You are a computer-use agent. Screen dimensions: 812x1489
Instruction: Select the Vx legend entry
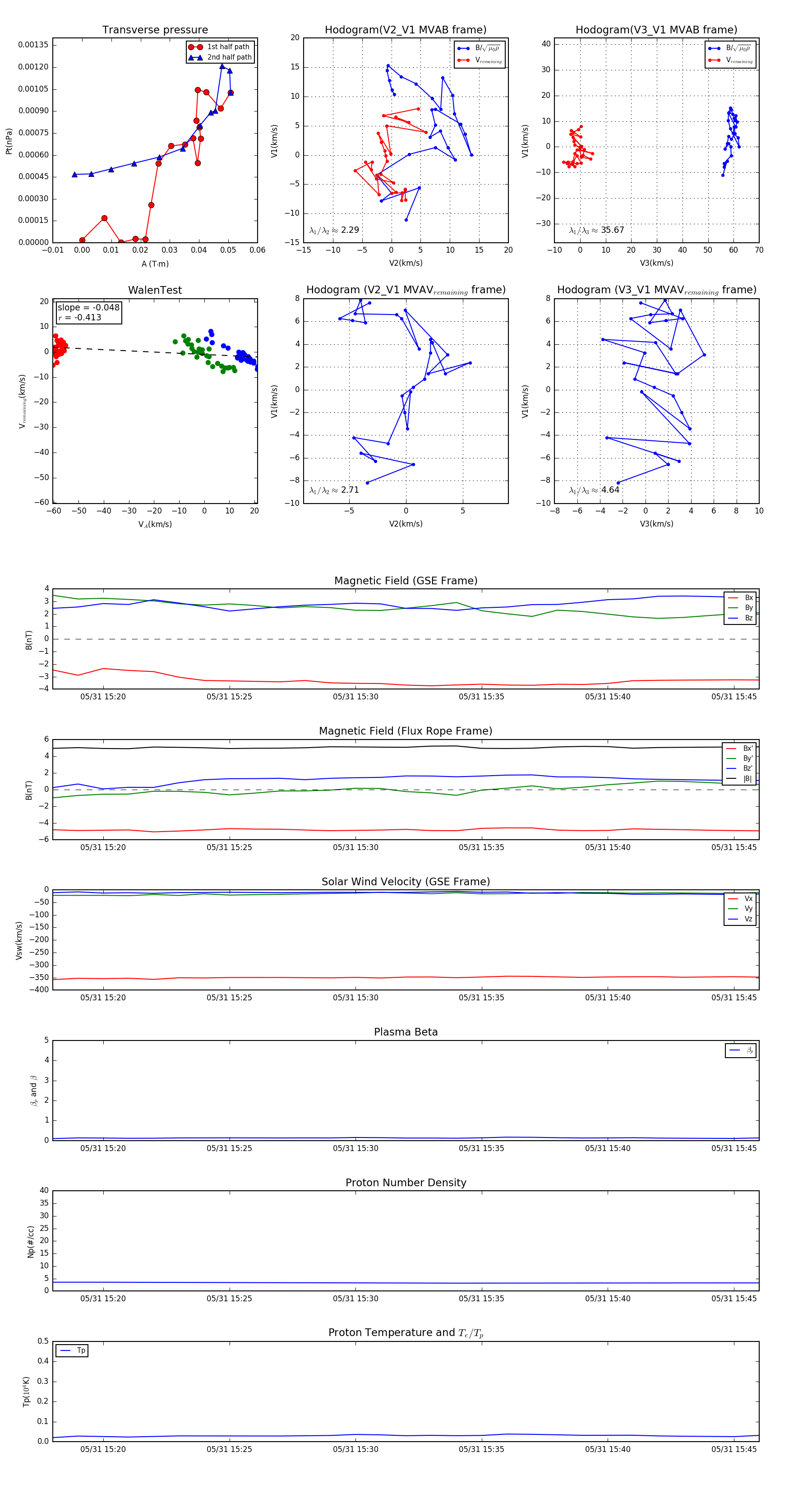pos(740,899)
